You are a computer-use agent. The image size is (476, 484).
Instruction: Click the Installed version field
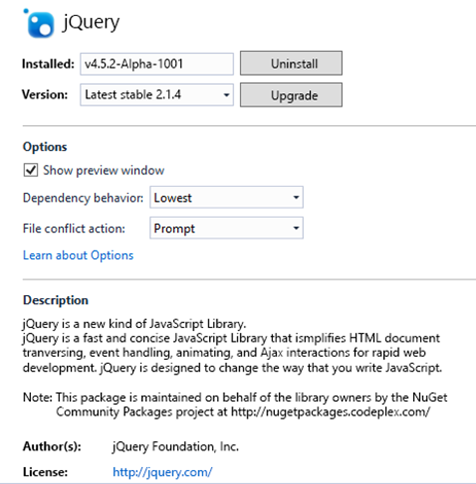coord(157,64)
